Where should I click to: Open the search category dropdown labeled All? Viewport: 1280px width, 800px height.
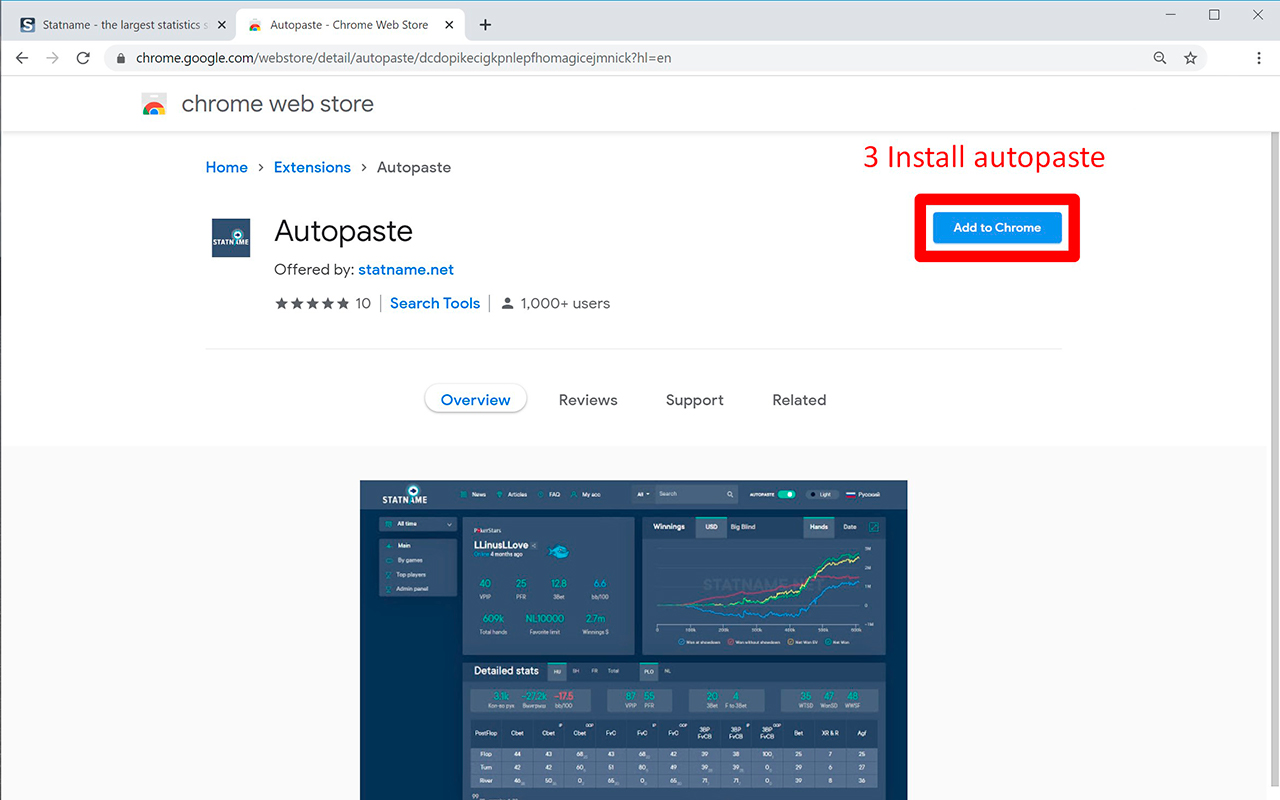point(642,494)
